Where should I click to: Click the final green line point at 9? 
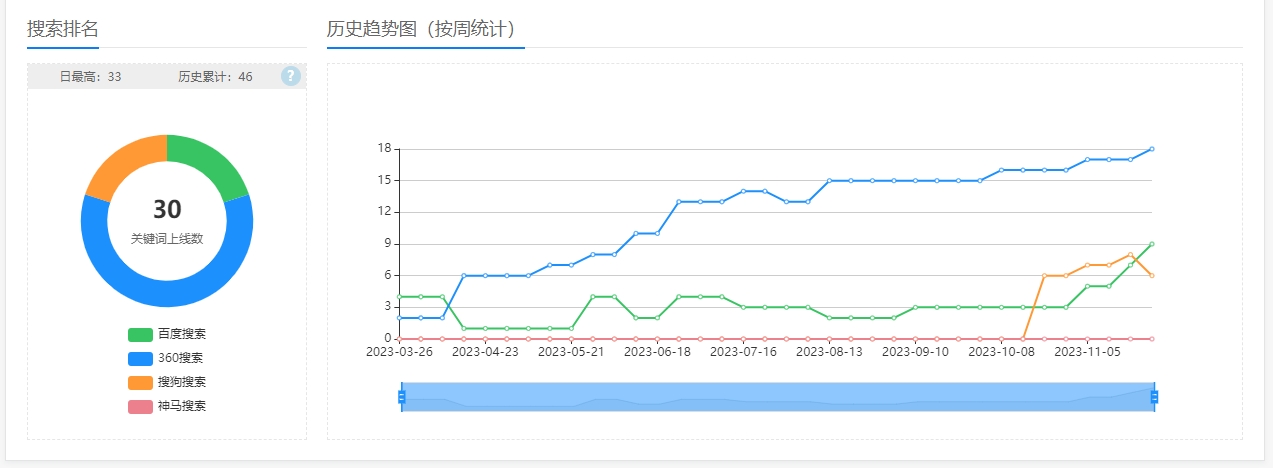pyautogui.click(x=1152, y=244)
